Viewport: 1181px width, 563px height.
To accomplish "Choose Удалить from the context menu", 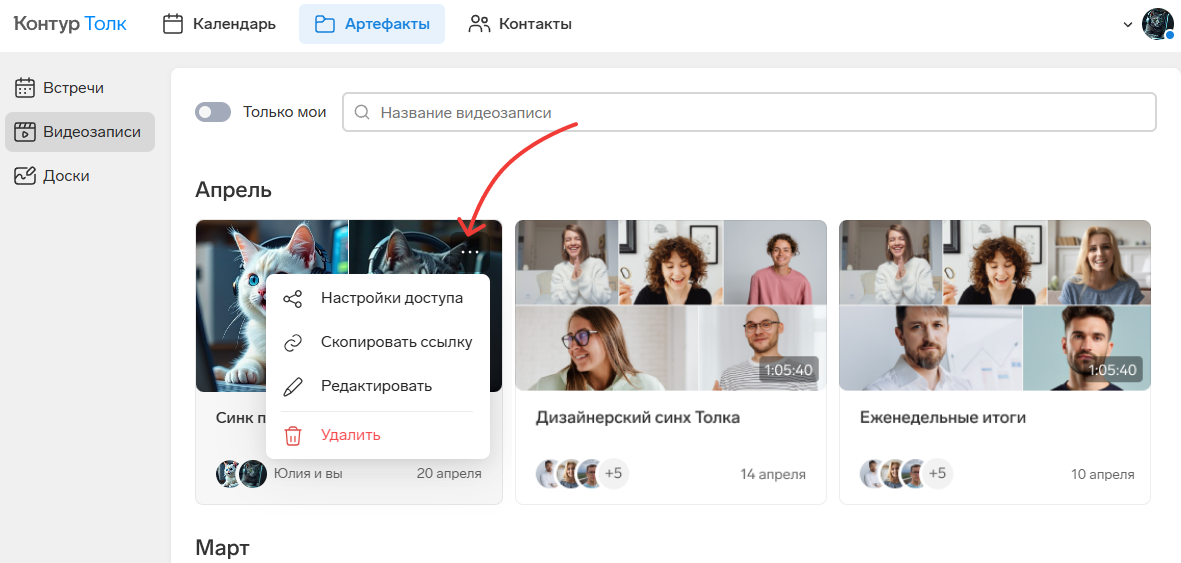I will [350, 436].
